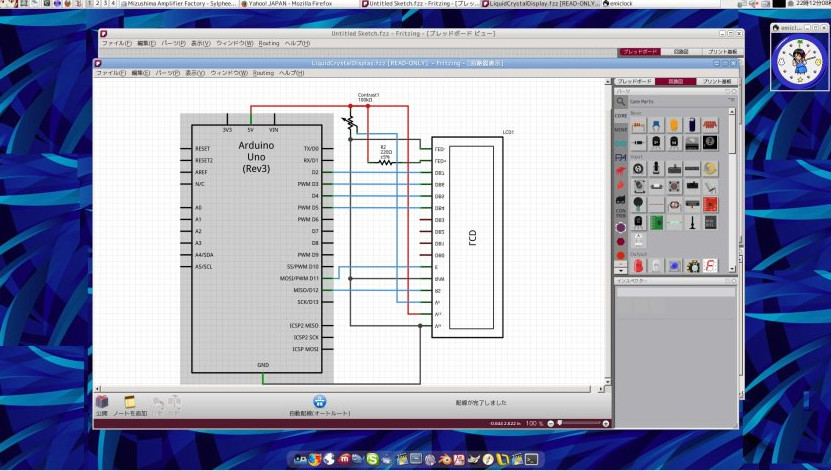Open the Routing menu

click(x=263, y=73)
